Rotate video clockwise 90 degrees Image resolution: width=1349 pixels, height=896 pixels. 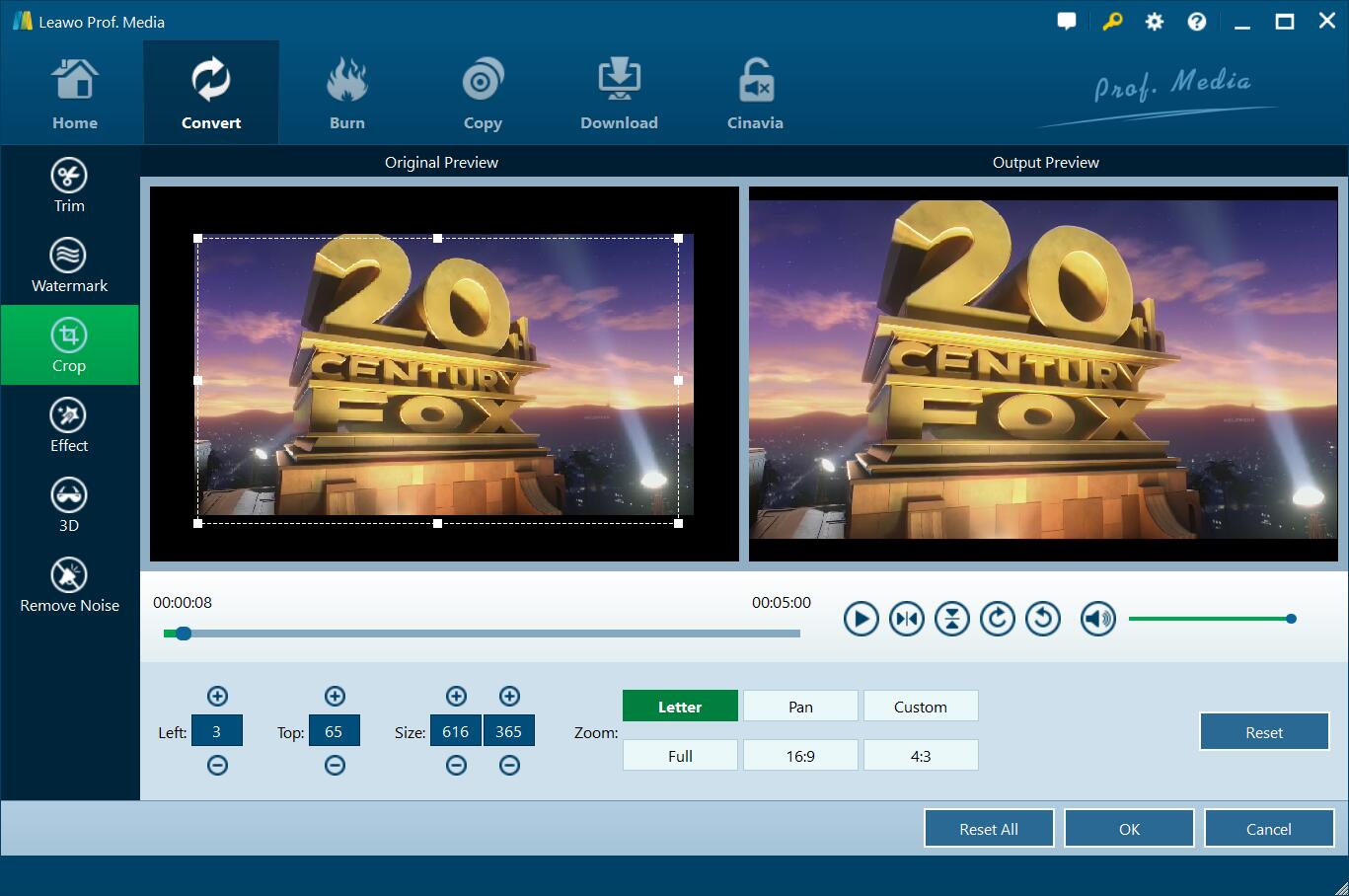997,619
